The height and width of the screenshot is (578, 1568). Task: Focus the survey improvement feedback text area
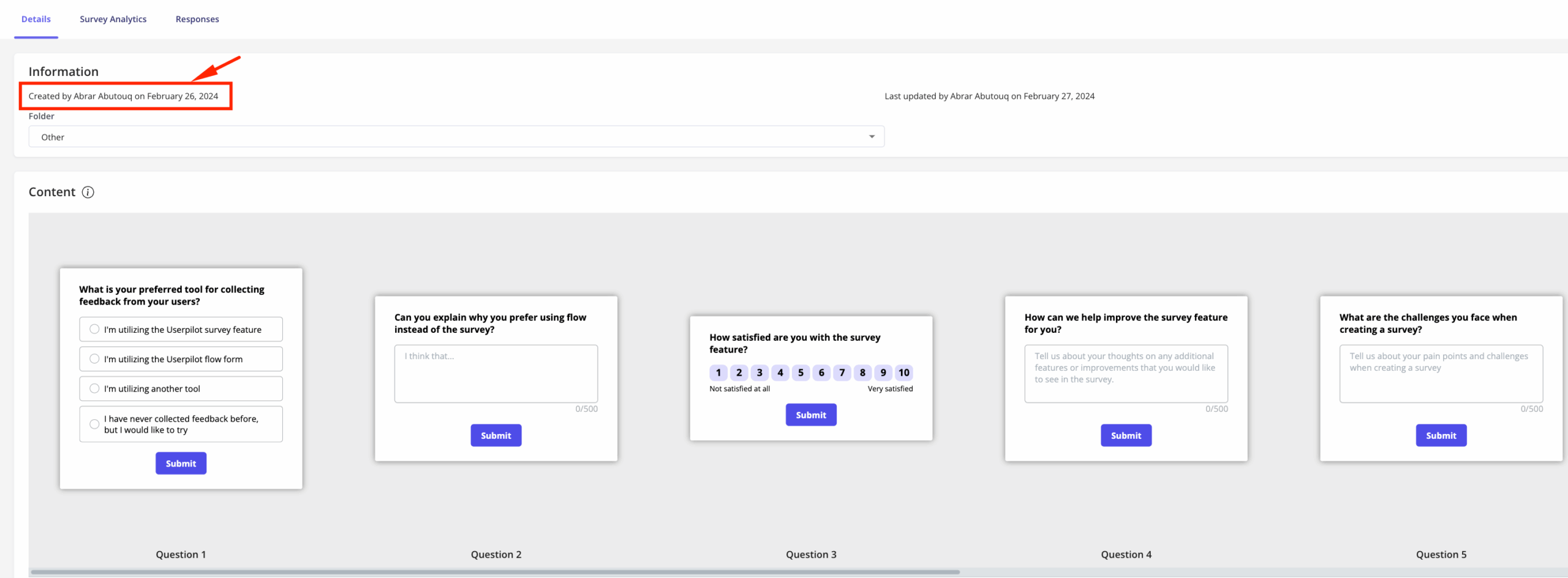pyautogui.click(x=1125, y=373)
